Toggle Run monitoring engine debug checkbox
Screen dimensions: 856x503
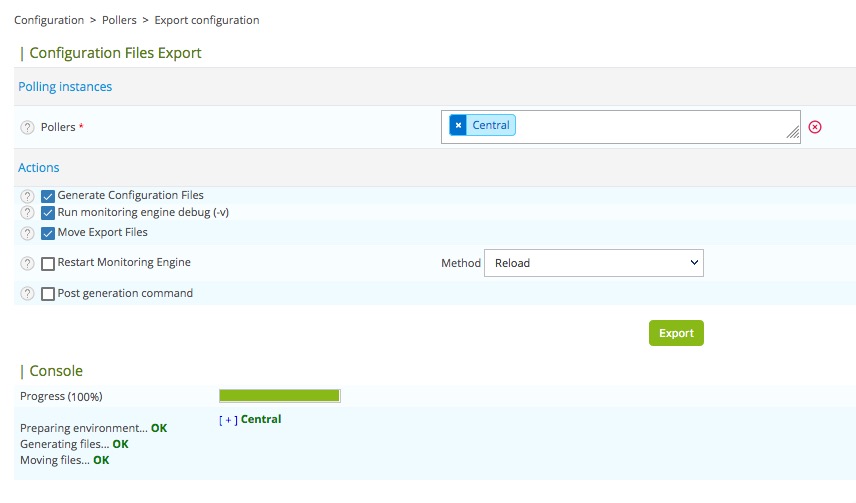[x=48, y=213]
